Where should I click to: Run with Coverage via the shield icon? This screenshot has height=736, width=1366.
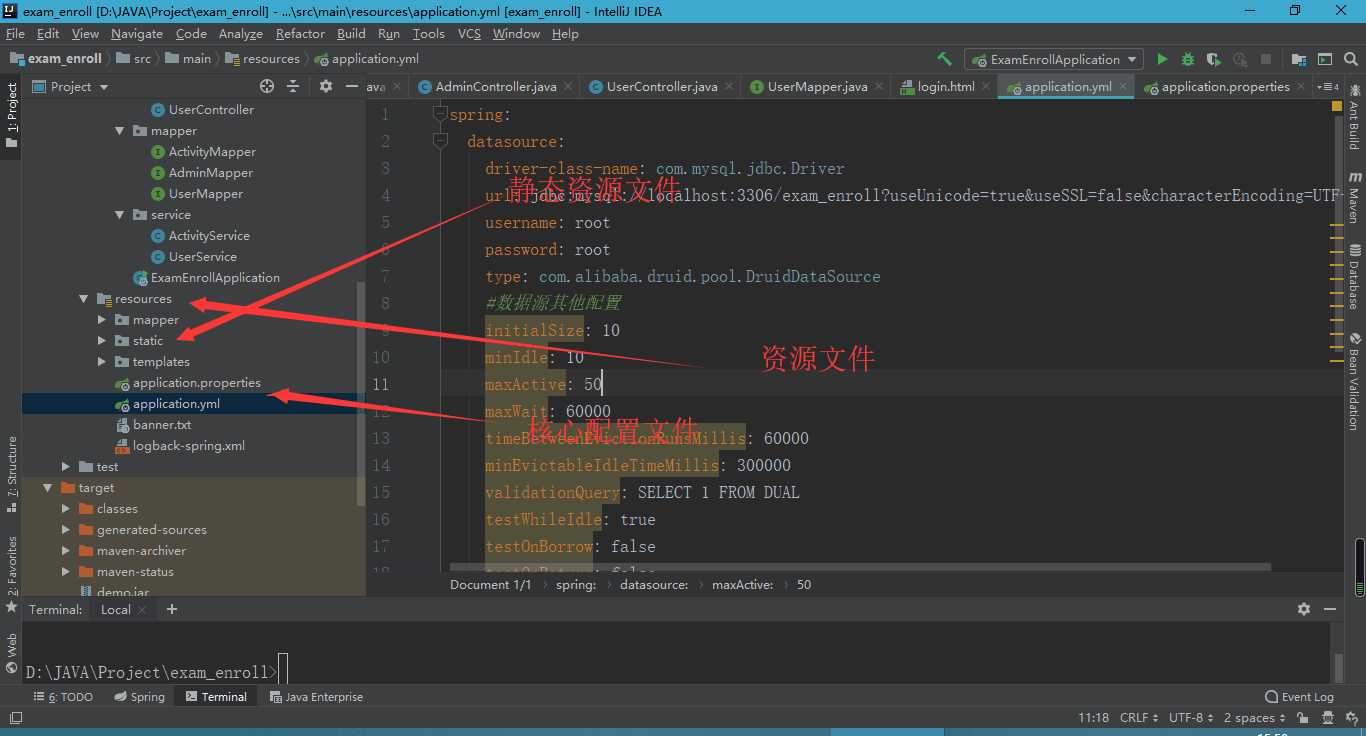[1214, 59]
